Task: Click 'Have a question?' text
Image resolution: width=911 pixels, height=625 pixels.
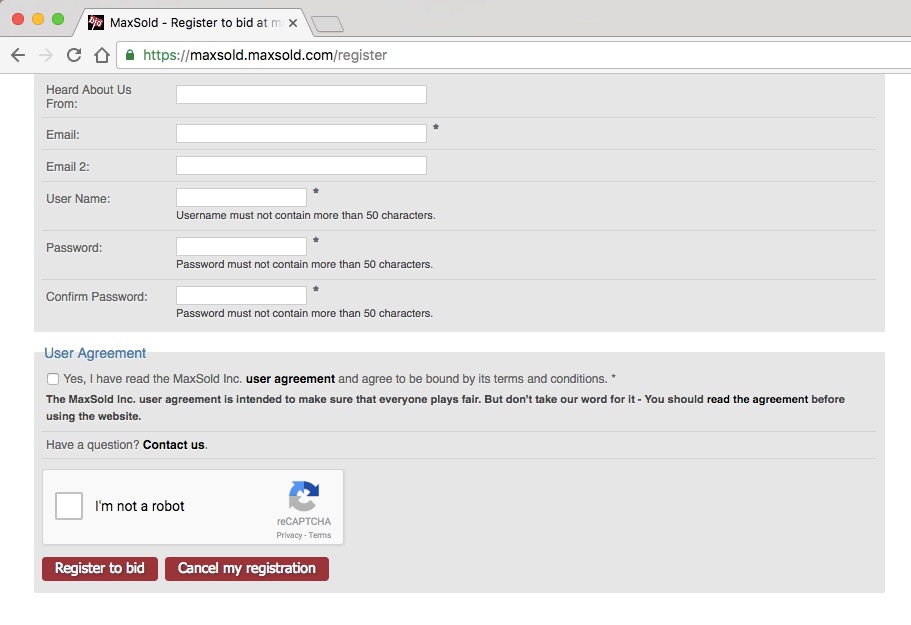Action: pyautogui.click(x=92, y=445)
